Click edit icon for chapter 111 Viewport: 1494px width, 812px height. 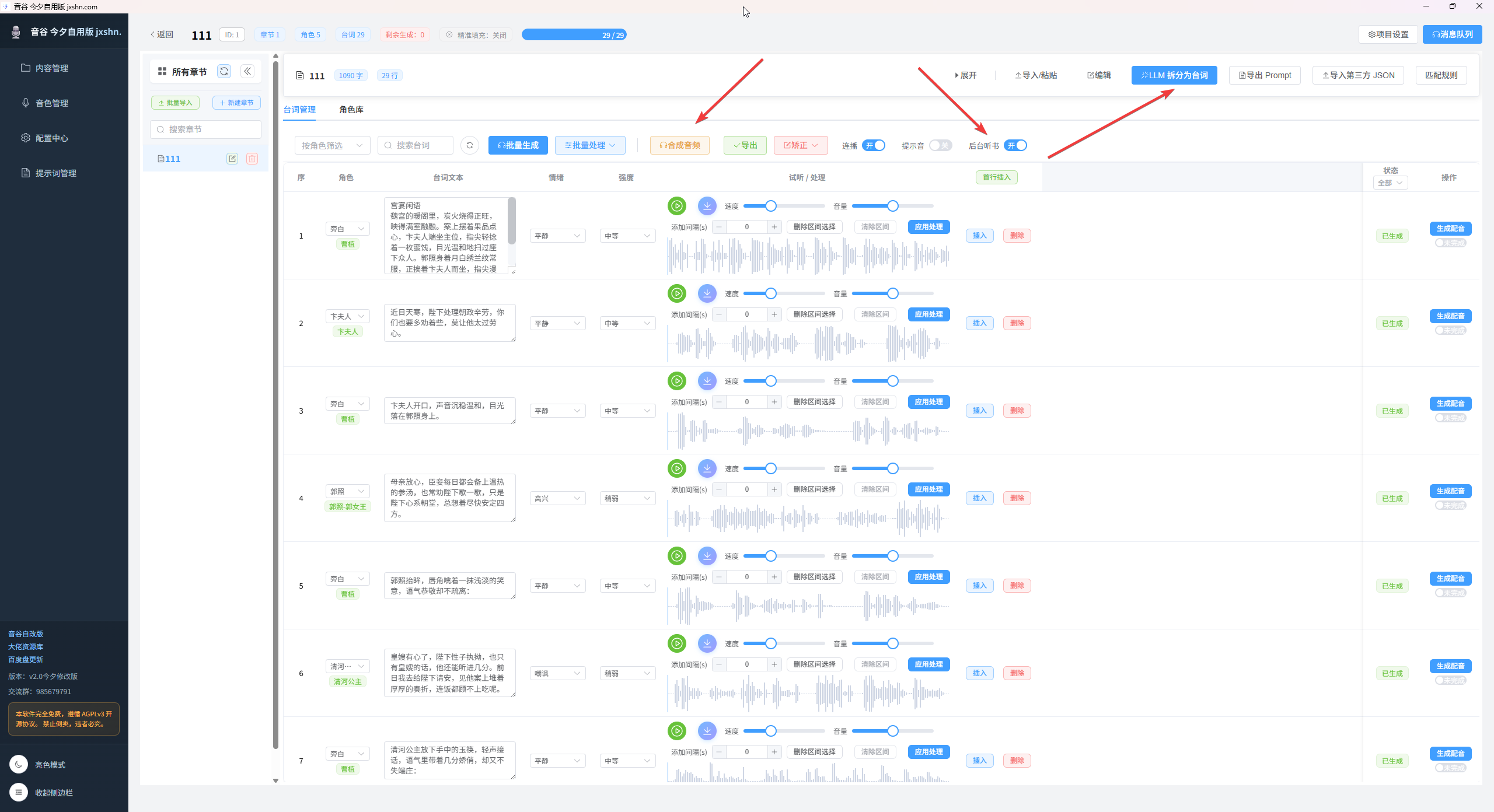coord(232,159)
